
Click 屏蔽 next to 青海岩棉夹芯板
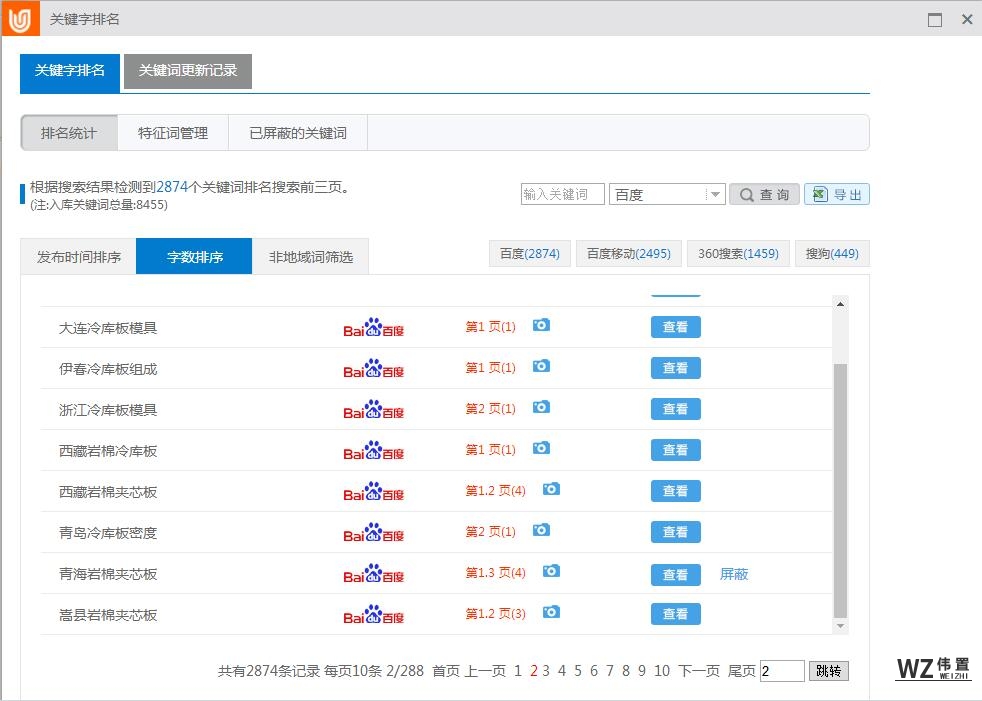pyautogui.click(x=734, y=574)
